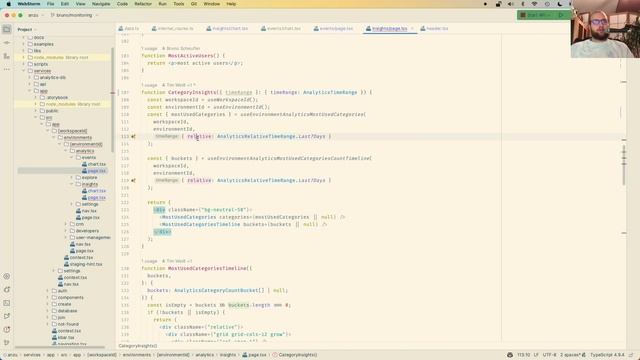Image resolution: width=640 pixels, height=360 pixels.
Task: Open the Problems tool window icon
Action: click(x=7, y=329)
